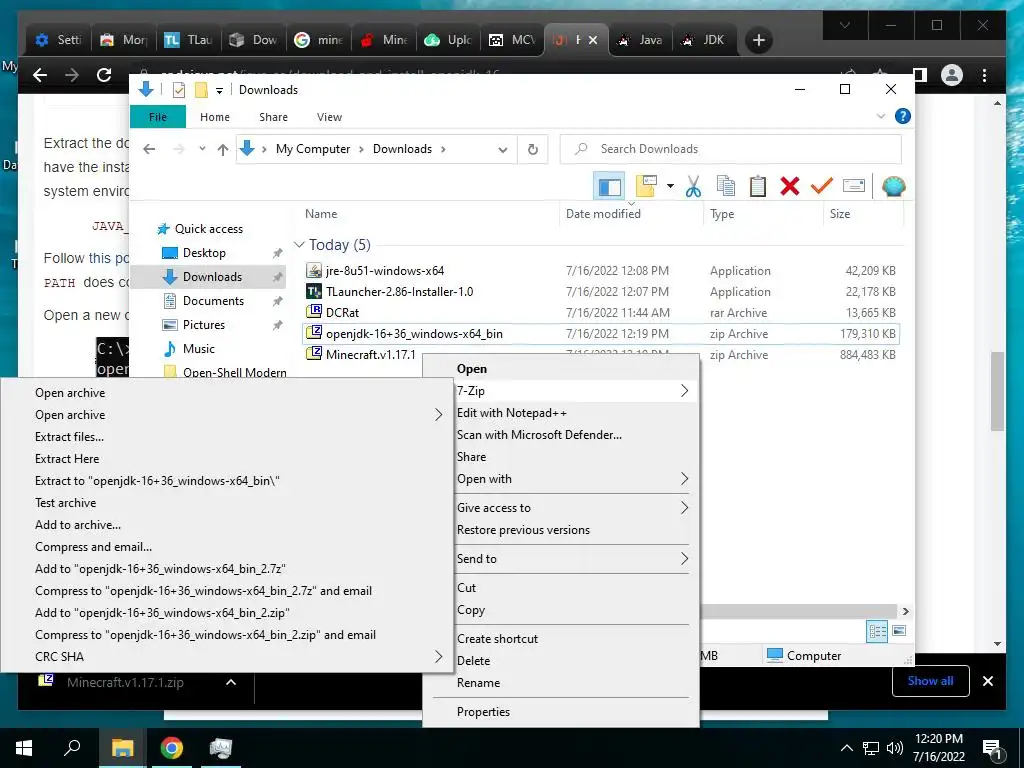Viewport: 1024px width, 768px height.
Task: Select the jre-8u51-windows-x64 file
Action: point(385,270)
